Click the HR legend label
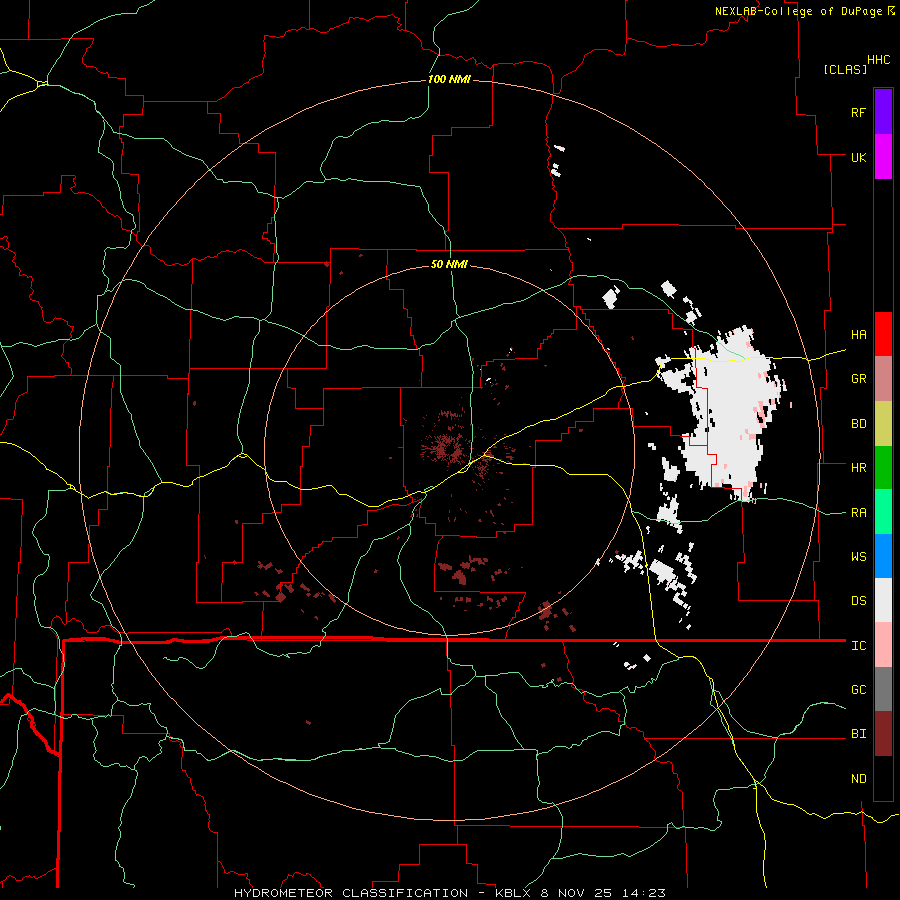Image resolution: width=900 pixels, height=900 pixels. pyautogui.click(x=858, y=468)
